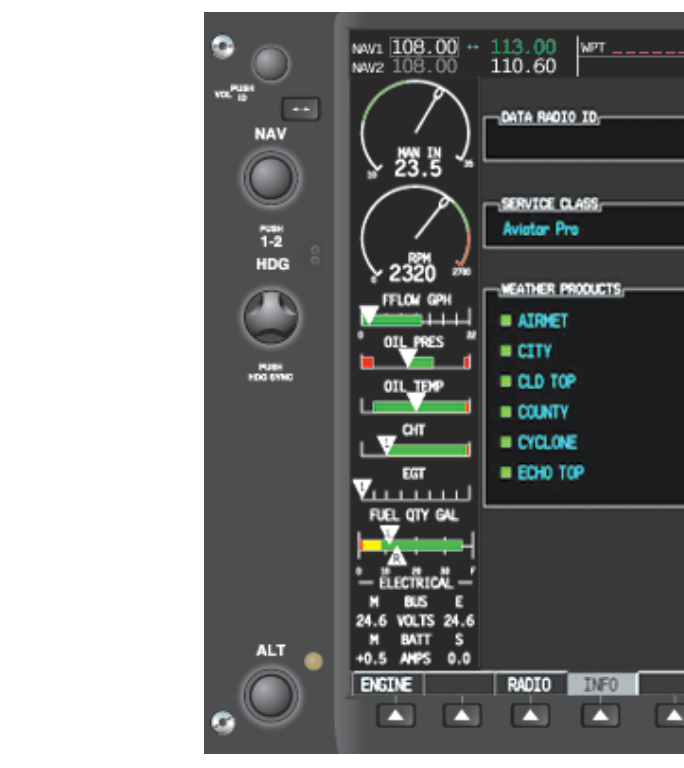This screenshot has height=768, width=684.
Task: Click the large NAV tuning knob
Action: [x=270, y=177]
